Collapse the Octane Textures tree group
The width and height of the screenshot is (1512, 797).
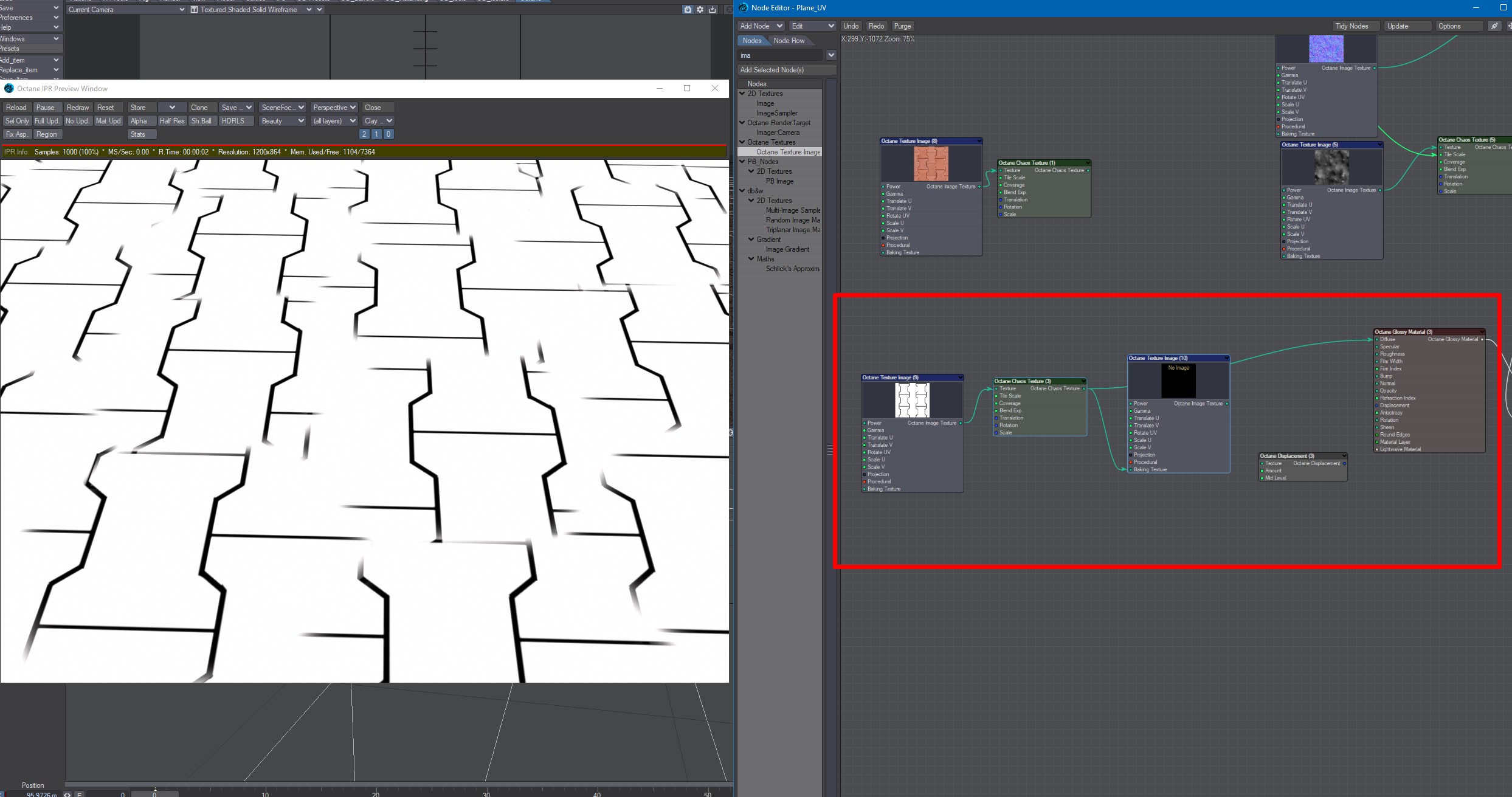click(742, 142)
